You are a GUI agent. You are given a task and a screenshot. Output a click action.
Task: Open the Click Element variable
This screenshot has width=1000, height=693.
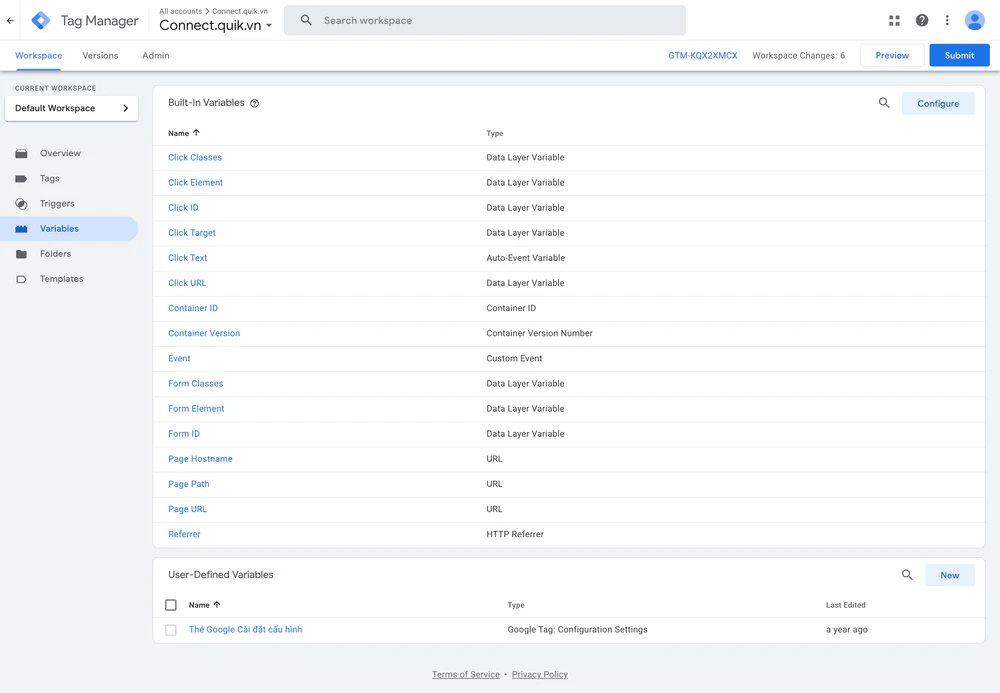(196, 182)
